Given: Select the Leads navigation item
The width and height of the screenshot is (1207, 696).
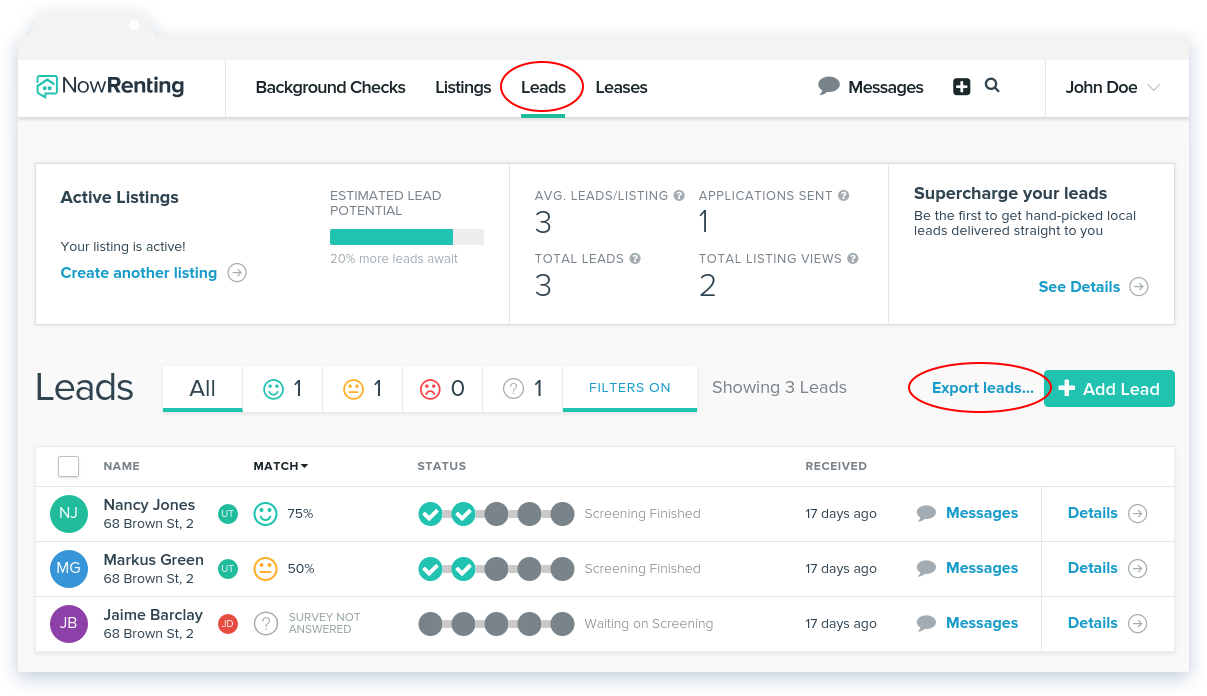Looking at the screenshot, I should point(543,87).
